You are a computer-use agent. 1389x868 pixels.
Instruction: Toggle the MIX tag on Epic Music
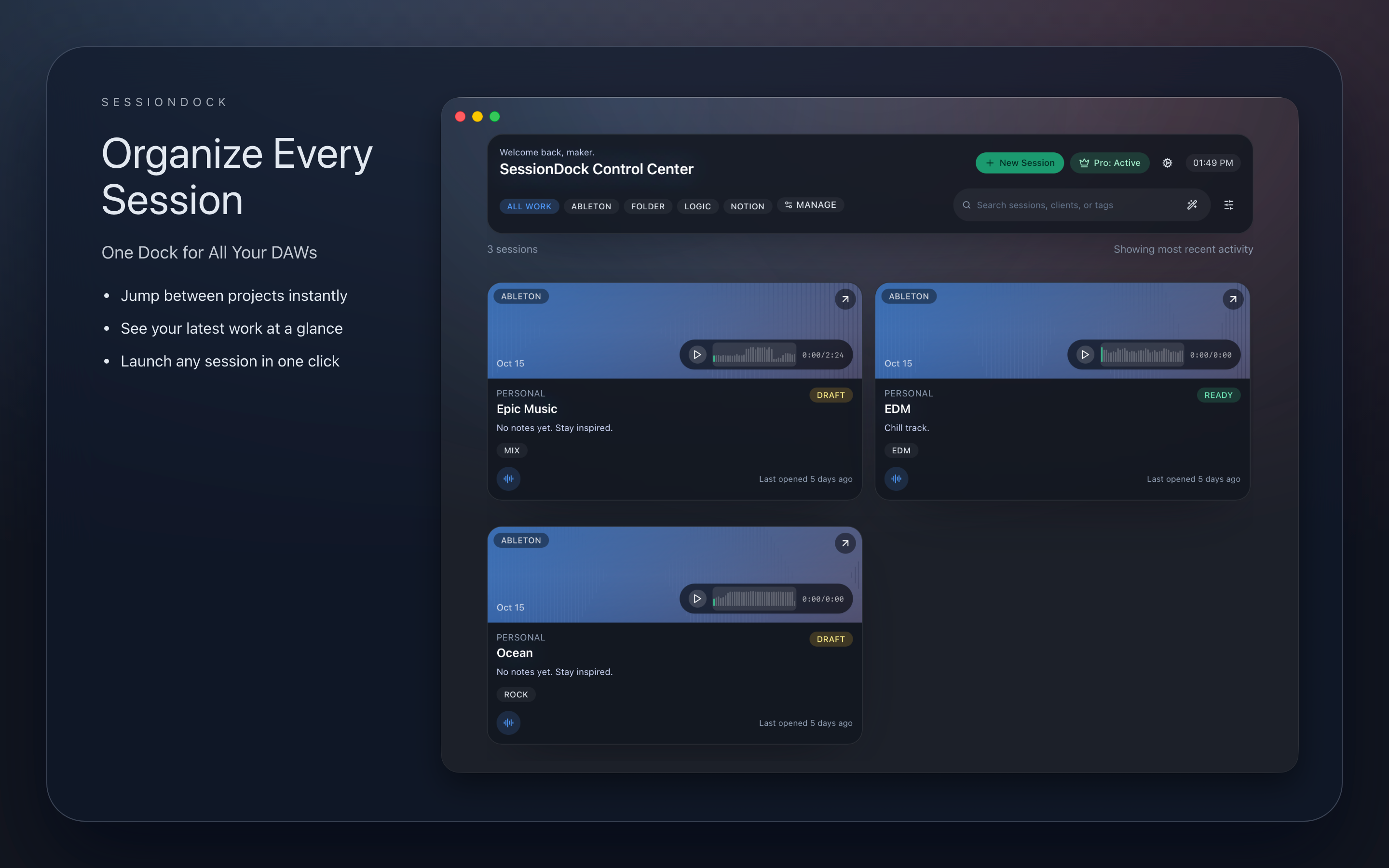click(511, 450)
